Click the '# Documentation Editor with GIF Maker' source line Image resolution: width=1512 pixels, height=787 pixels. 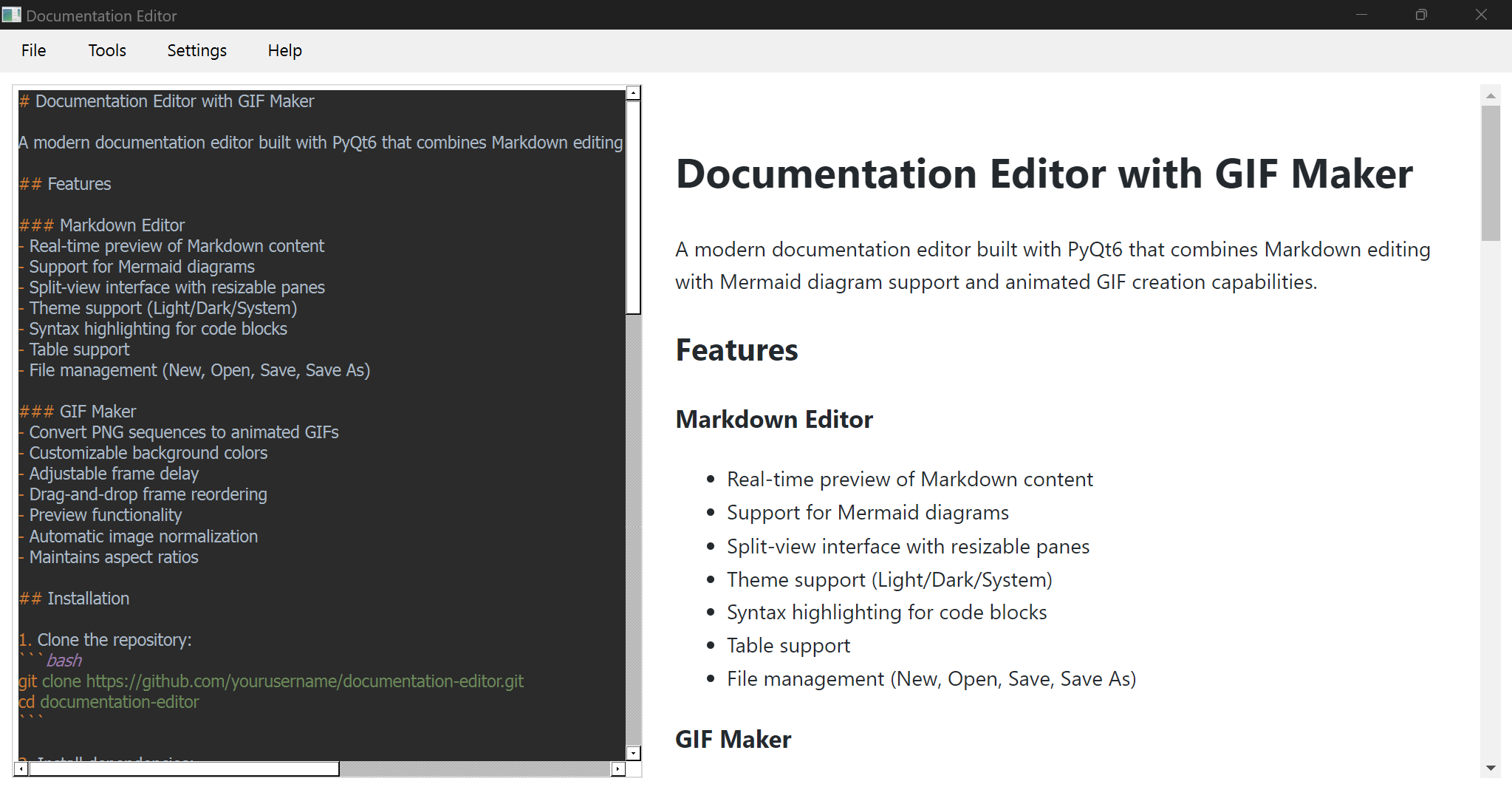click(x=167, y=101)
